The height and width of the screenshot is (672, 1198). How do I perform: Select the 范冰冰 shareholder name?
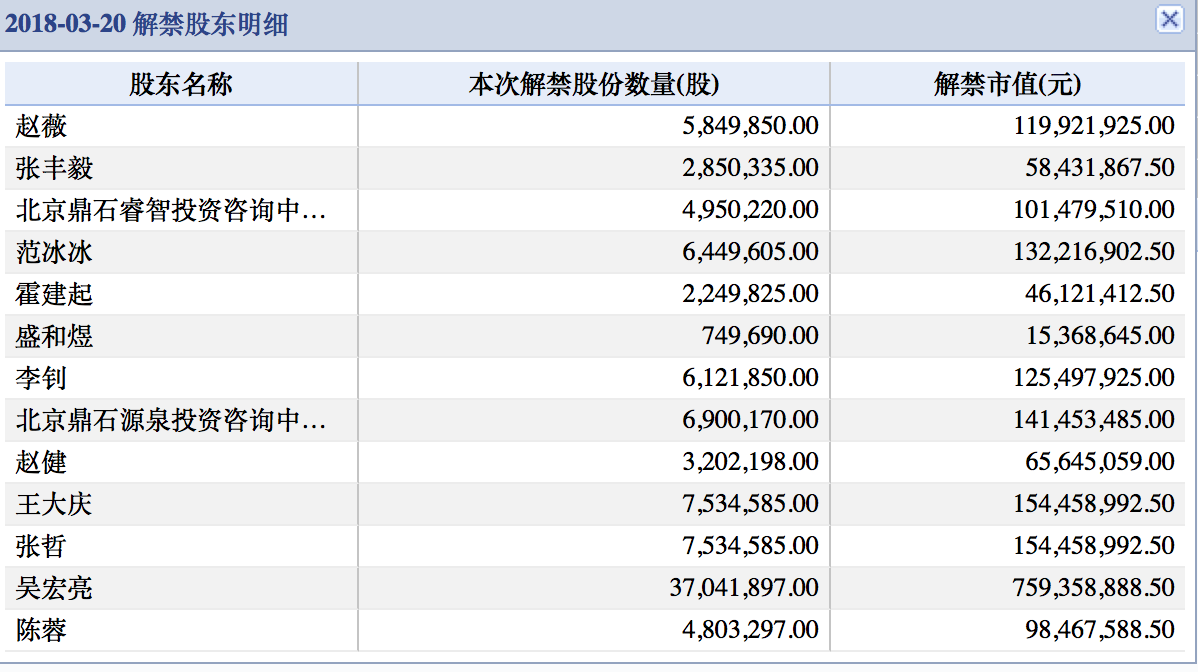tap(54, 252)
